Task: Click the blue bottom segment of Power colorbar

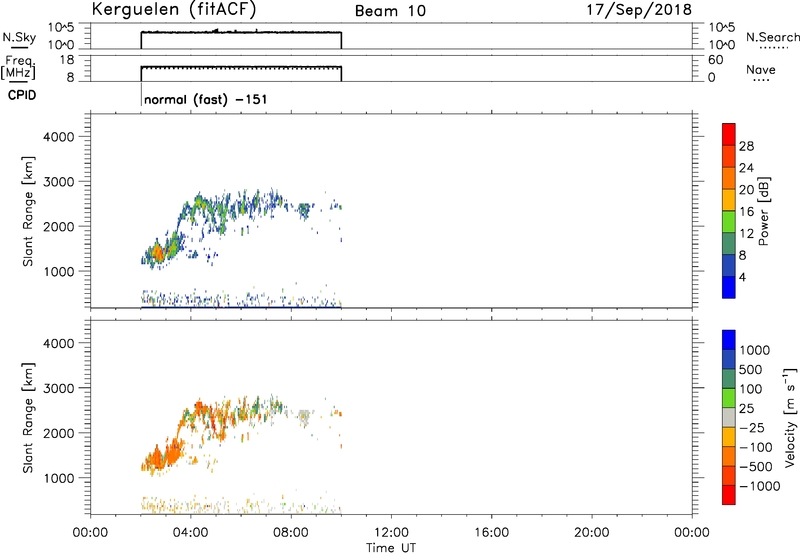Action: coord(729,287)
